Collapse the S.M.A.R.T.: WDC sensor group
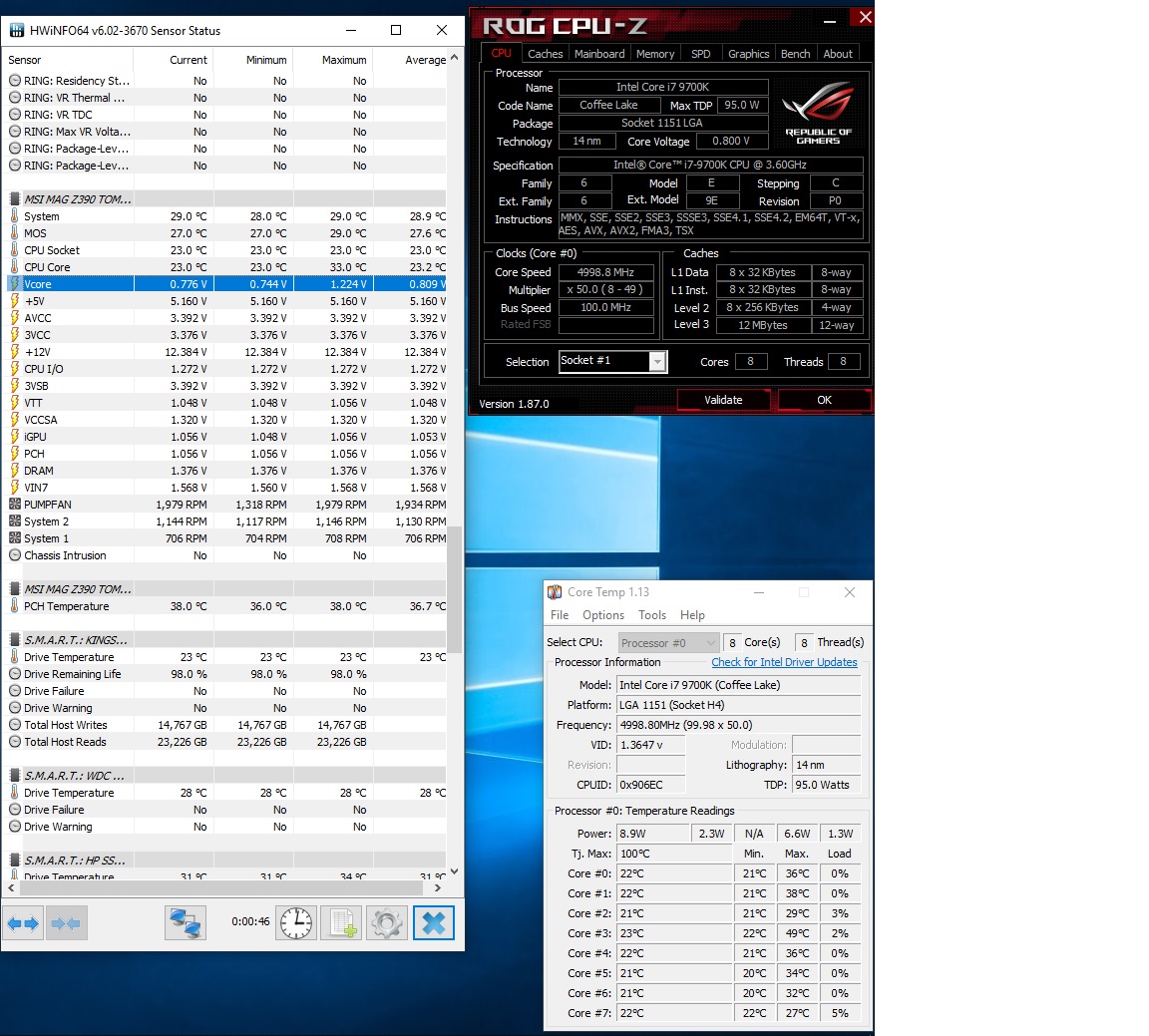Viewport: 1149px width, 1036px height. [15, 775]
